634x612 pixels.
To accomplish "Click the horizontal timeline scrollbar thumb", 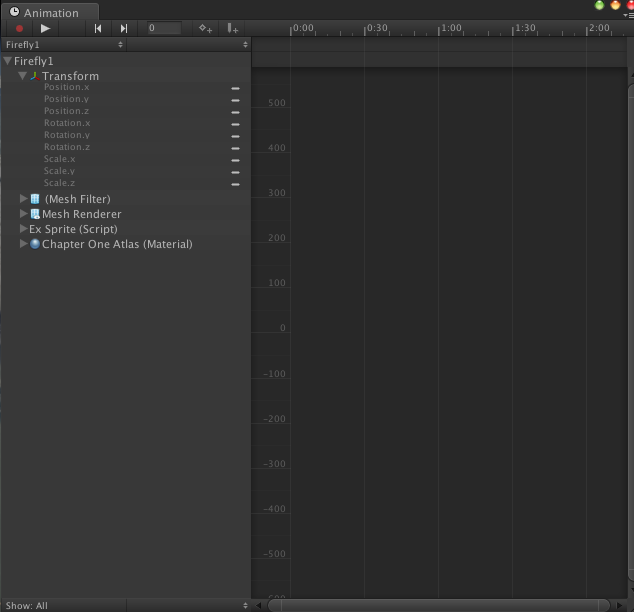I will 439,605.
